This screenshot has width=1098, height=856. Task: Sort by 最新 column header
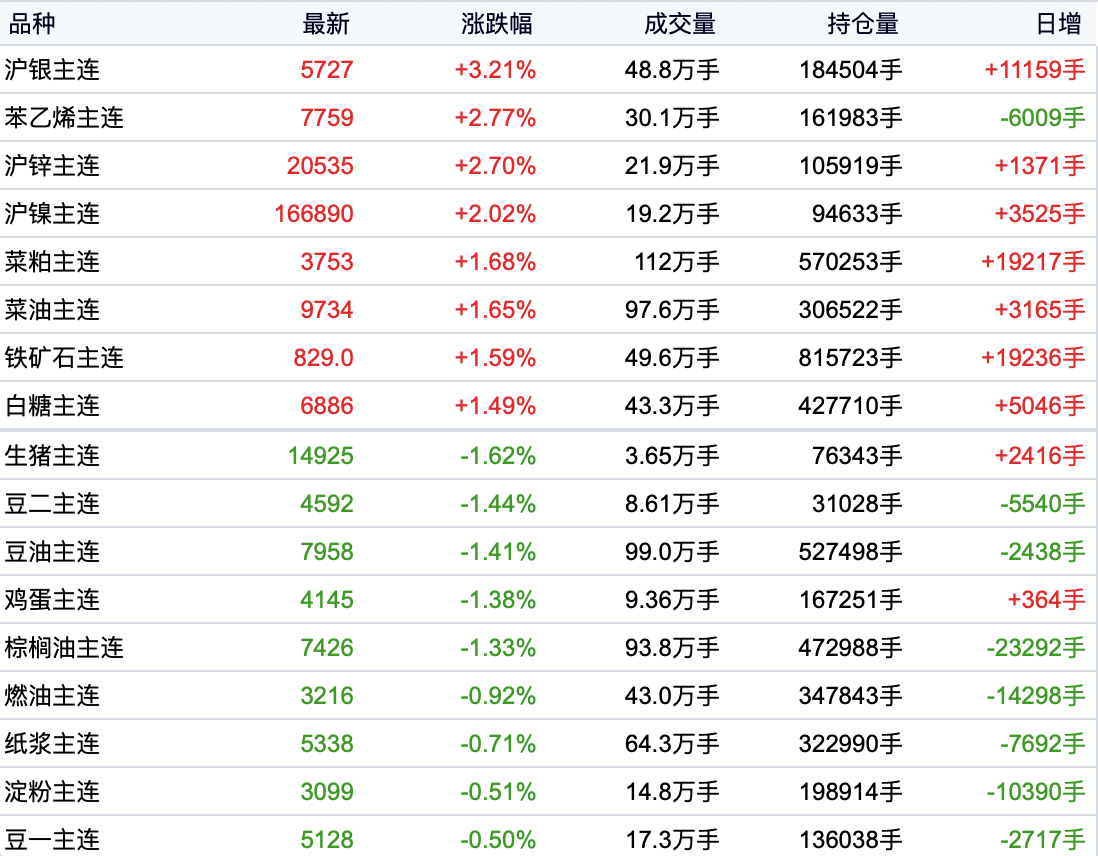pyautogui.click(x=326, y=24)
